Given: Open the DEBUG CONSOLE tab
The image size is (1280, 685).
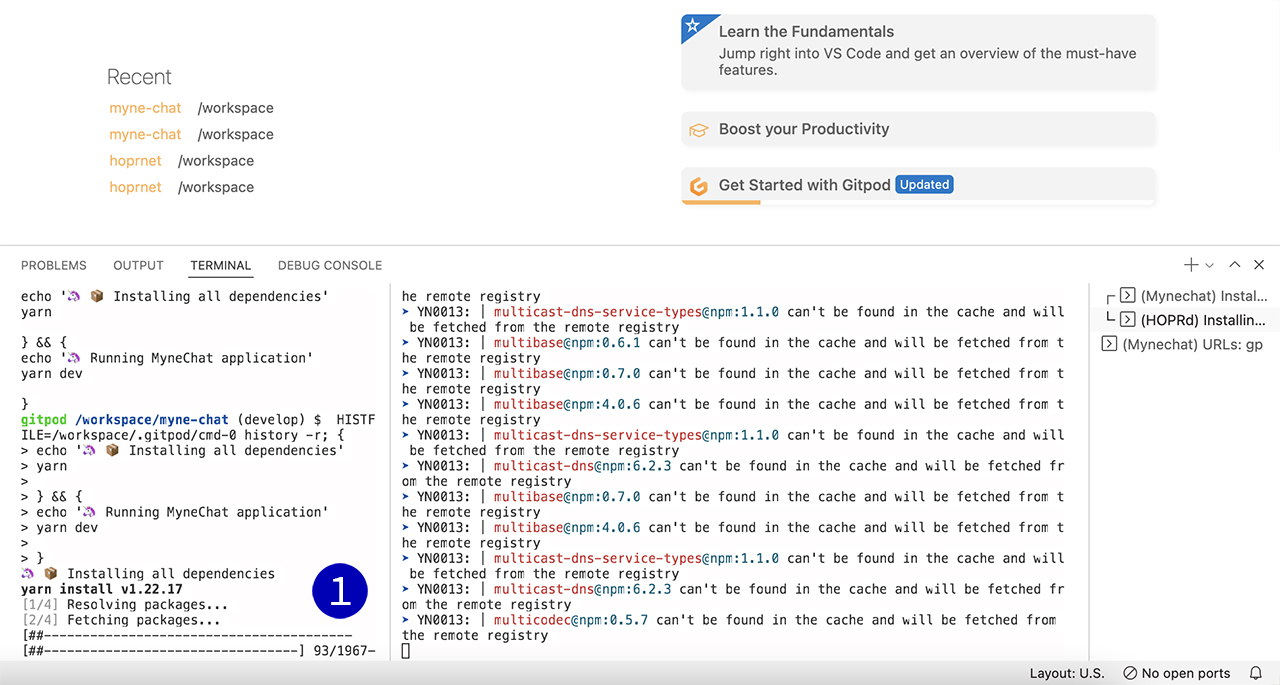Looking at the screenshot, I should click(330, 265).
